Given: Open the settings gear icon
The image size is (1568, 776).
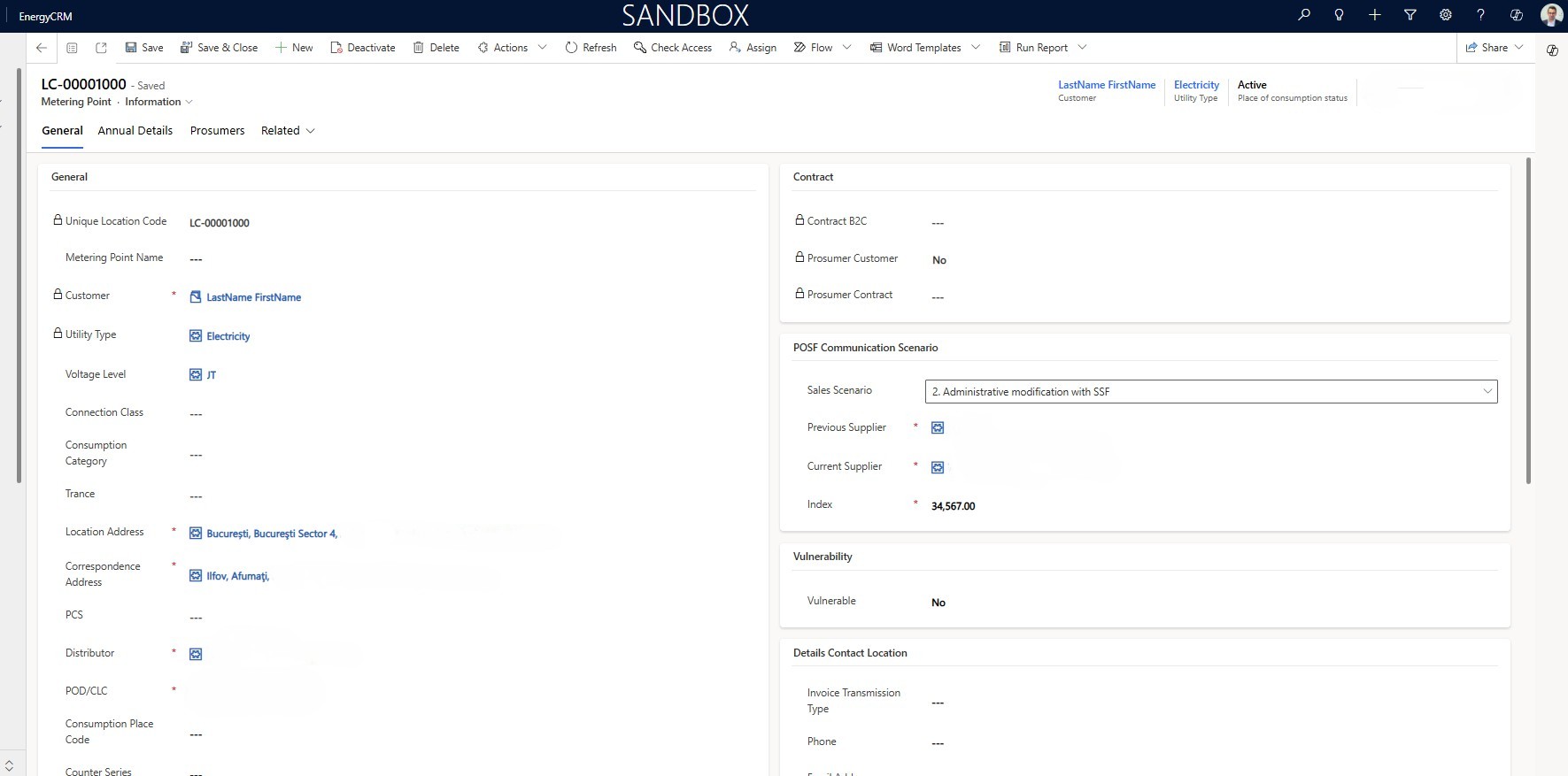Looking at the screenshot, I should (1446, 15).
